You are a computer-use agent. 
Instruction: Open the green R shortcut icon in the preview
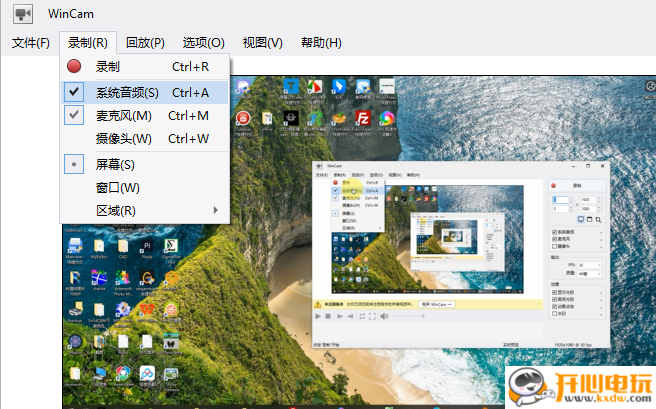[315, 118]
